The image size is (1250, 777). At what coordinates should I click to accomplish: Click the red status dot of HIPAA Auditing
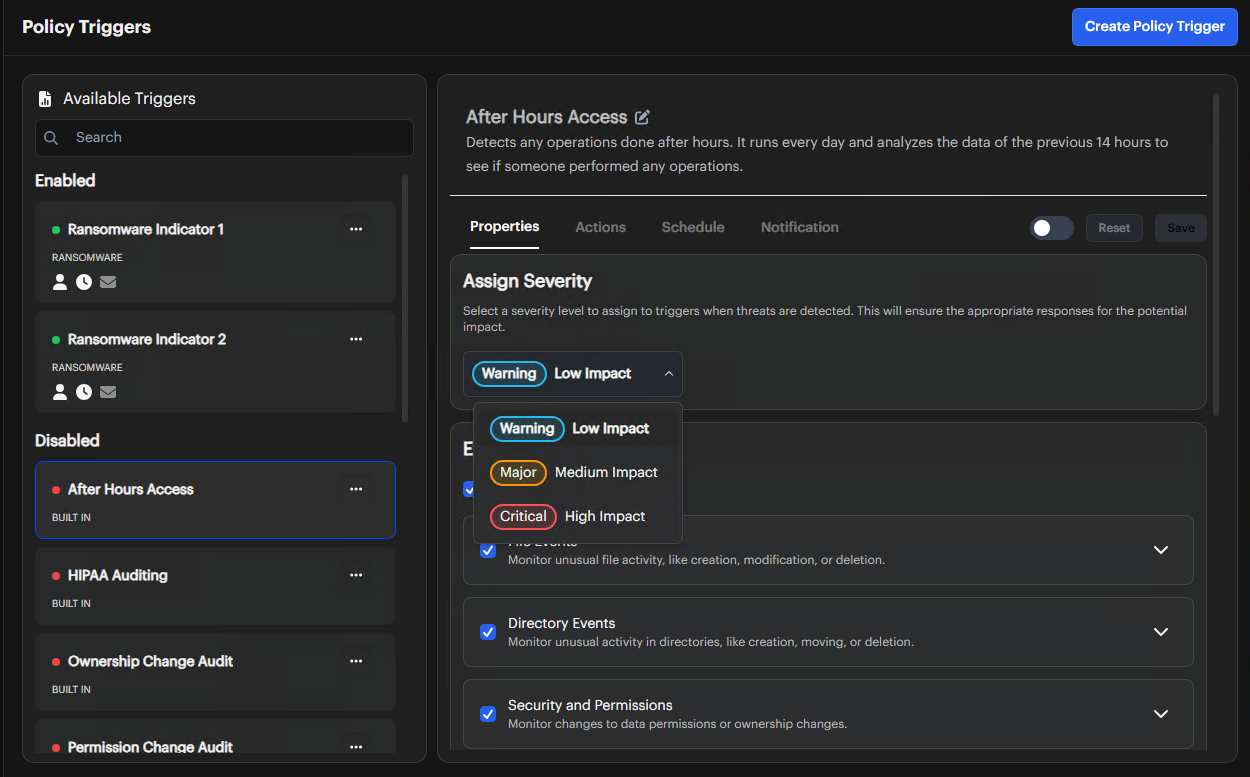56,576
